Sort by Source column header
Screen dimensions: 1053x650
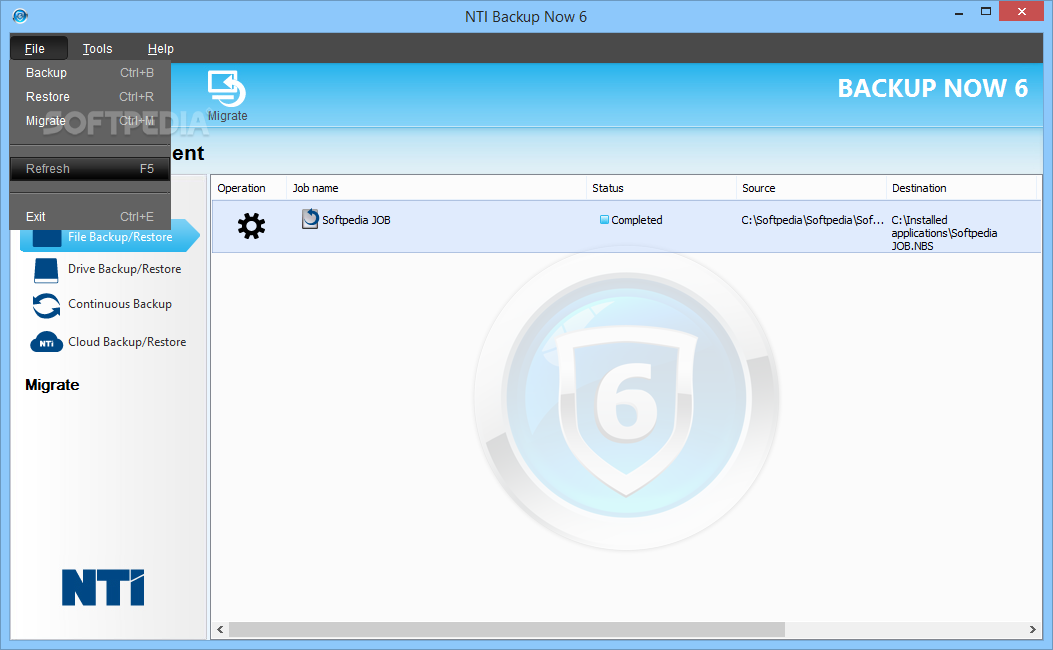[x=811, y=188]
